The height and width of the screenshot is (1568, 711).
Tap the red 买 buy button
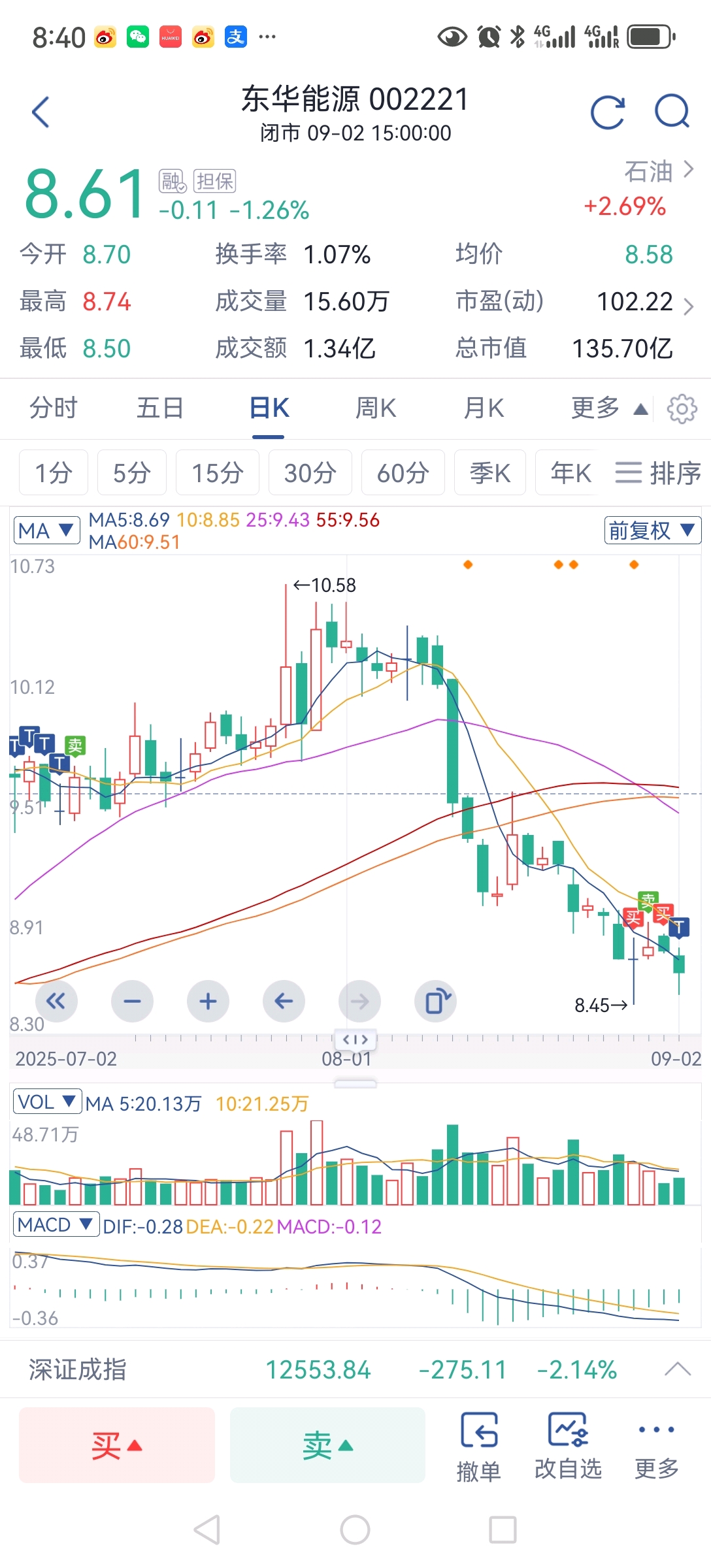117,1445
